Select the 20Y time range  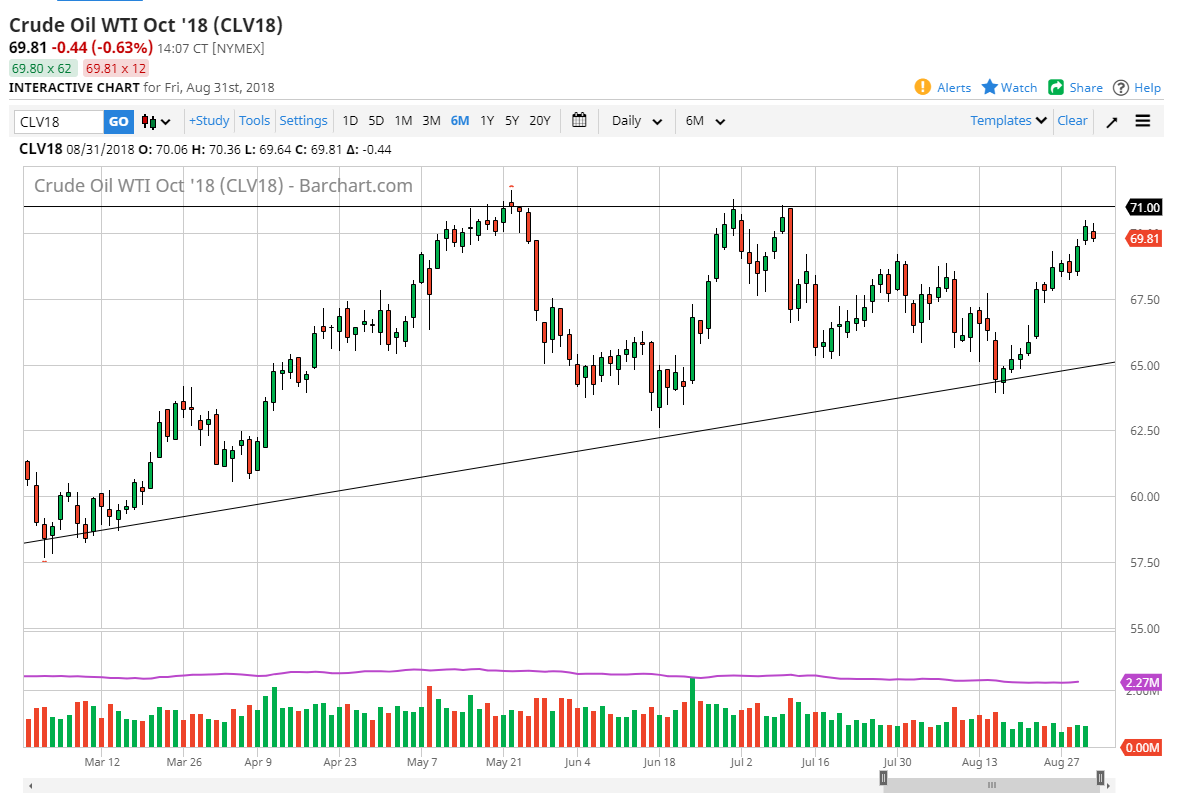pyautogui.click(x=539, y=121)
